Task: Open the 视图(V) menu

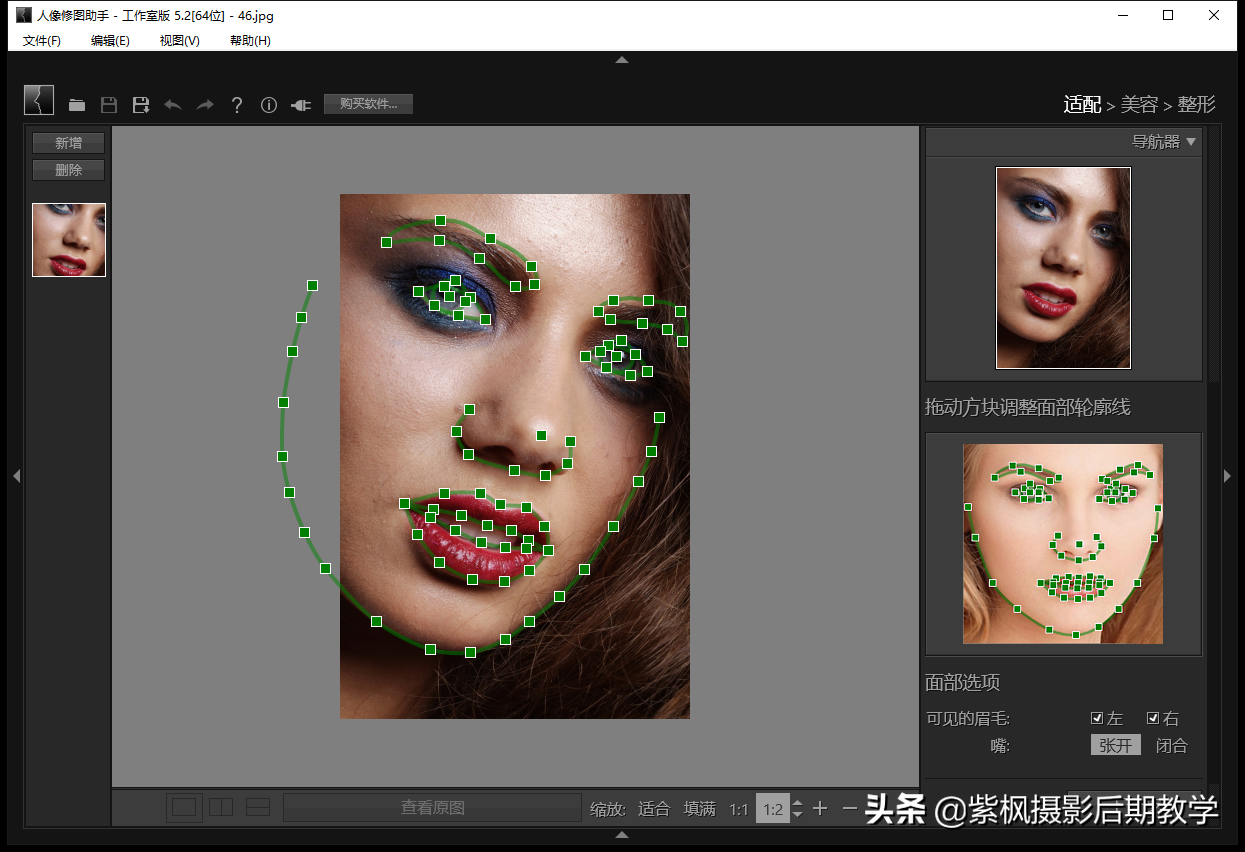Action: point(179,40)
